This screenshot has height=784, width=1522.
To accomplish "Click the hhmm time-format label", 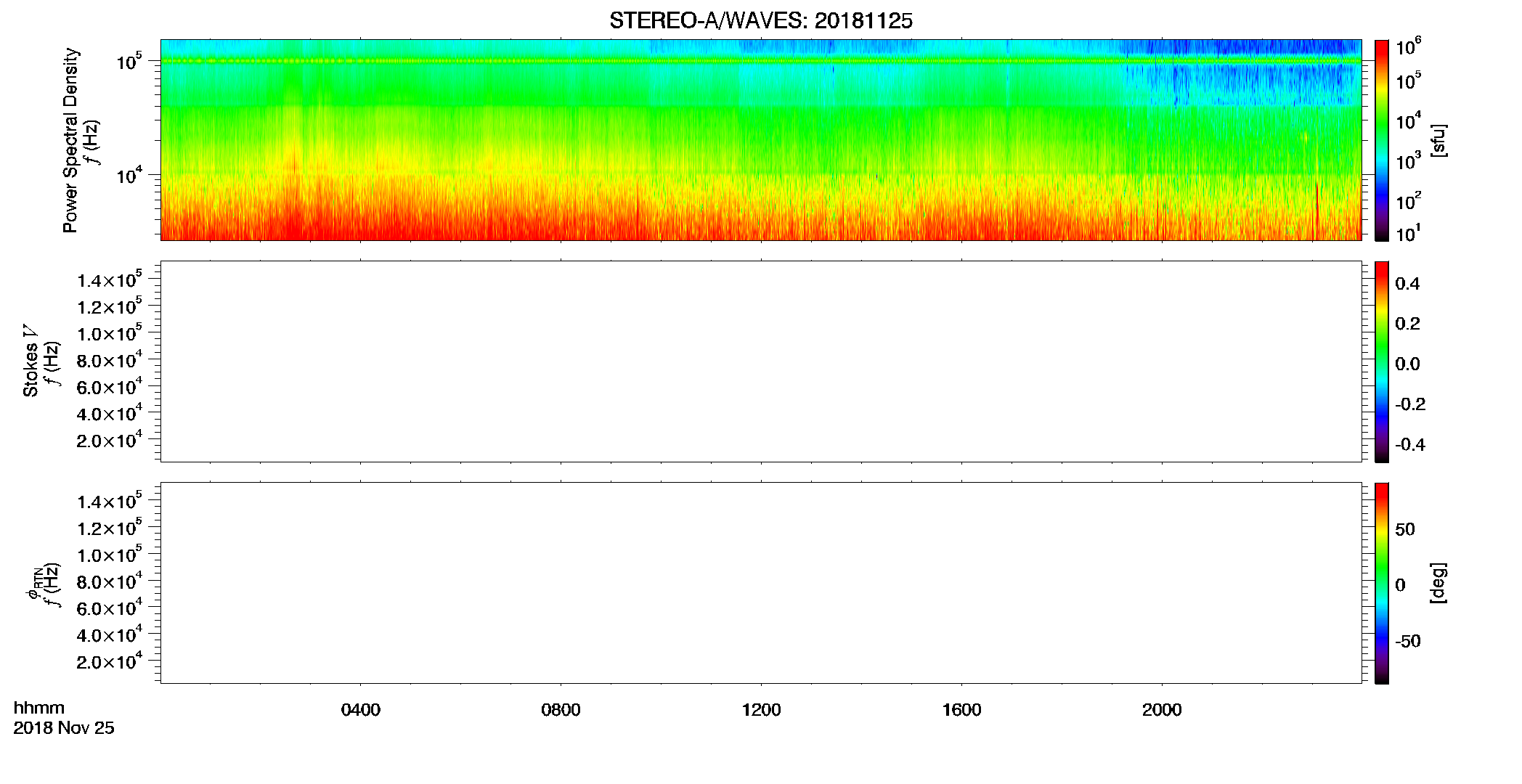I will pos(39,708).
